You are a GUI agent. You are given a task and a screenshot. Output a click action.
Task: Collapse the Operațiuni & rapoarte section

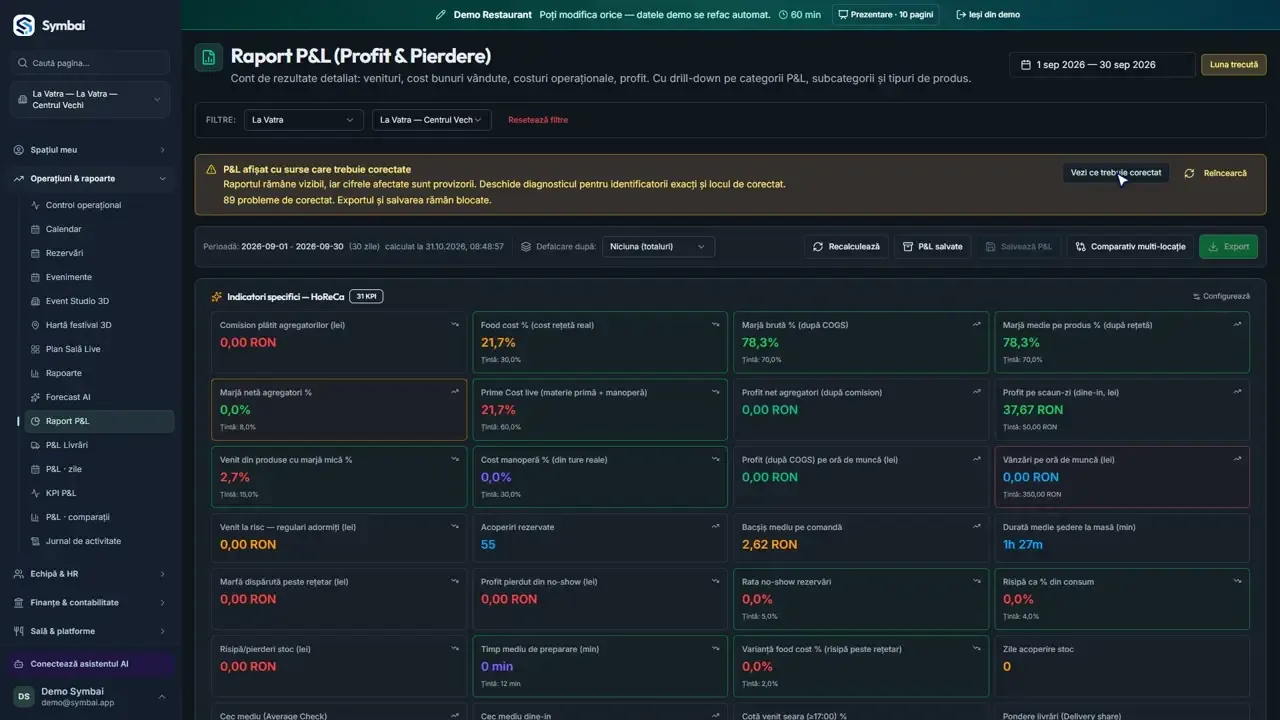coord(91,178)
